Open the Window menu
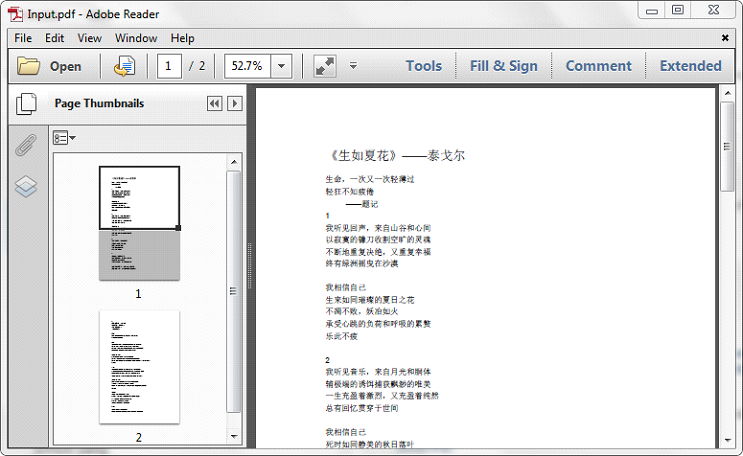The width and height of the screenshot is (743, 456). coord(136,38)
